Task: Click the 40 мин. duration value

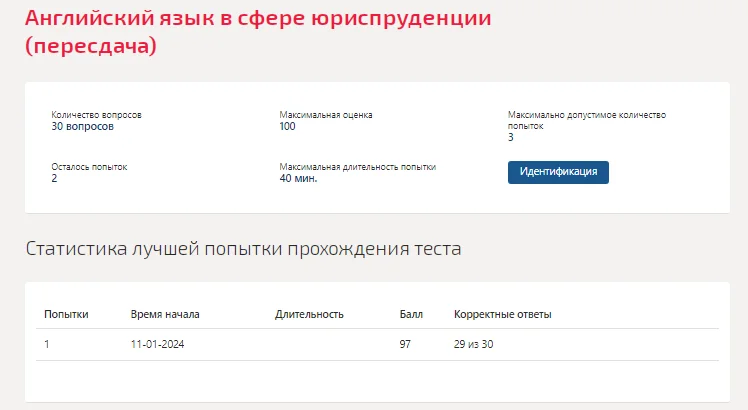Action: pyautogui.click(x=298, y=179)
